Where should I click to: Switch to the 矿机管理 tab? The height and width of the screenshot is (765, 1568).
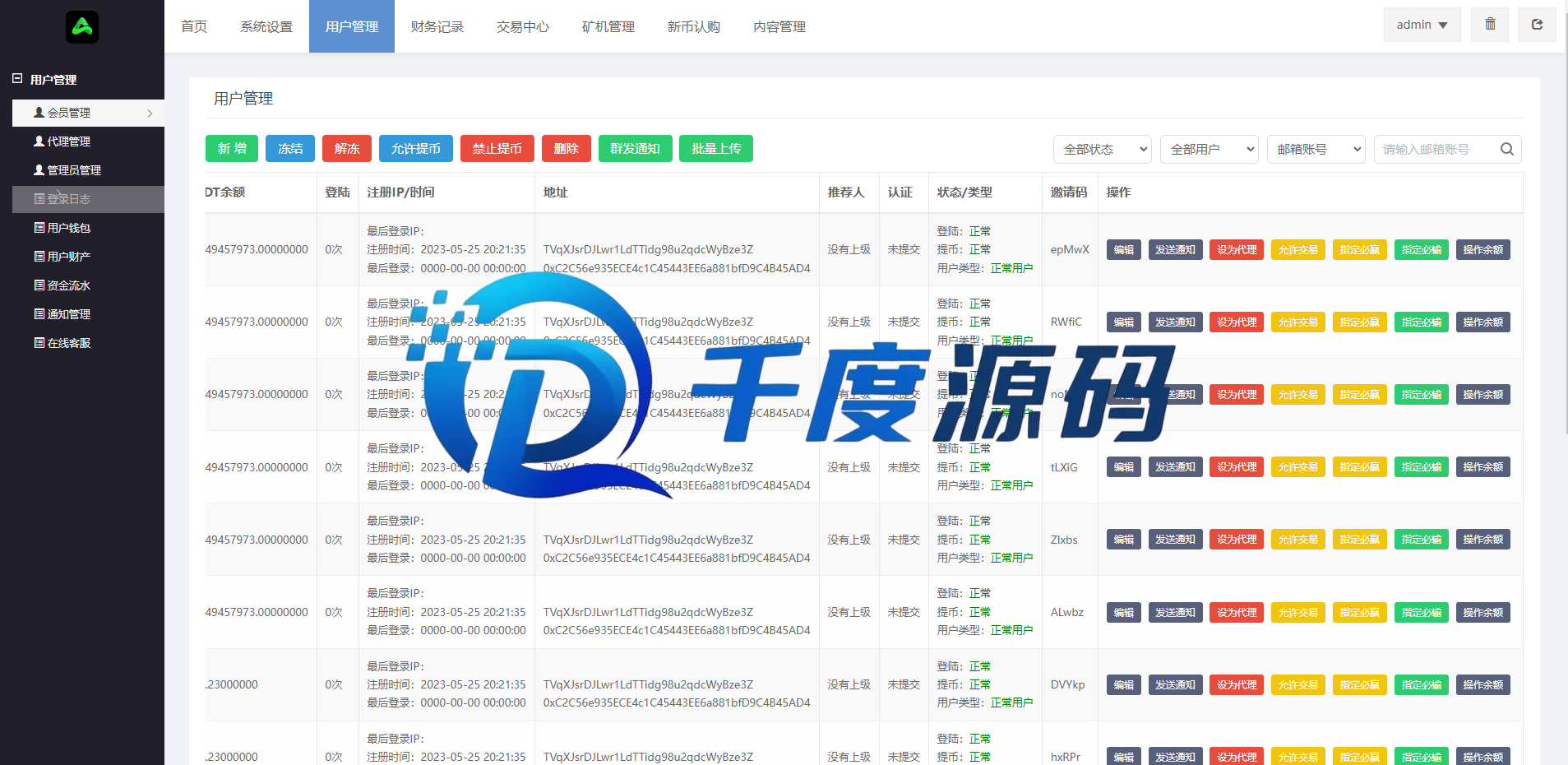[608, 26]
